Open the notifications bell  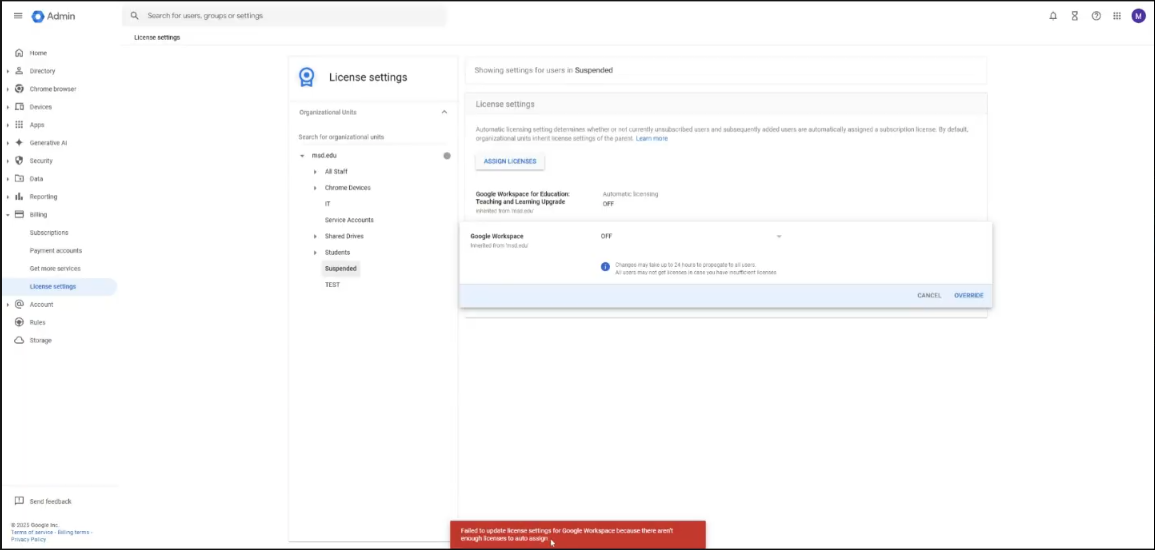click(x=1053, y=15)
